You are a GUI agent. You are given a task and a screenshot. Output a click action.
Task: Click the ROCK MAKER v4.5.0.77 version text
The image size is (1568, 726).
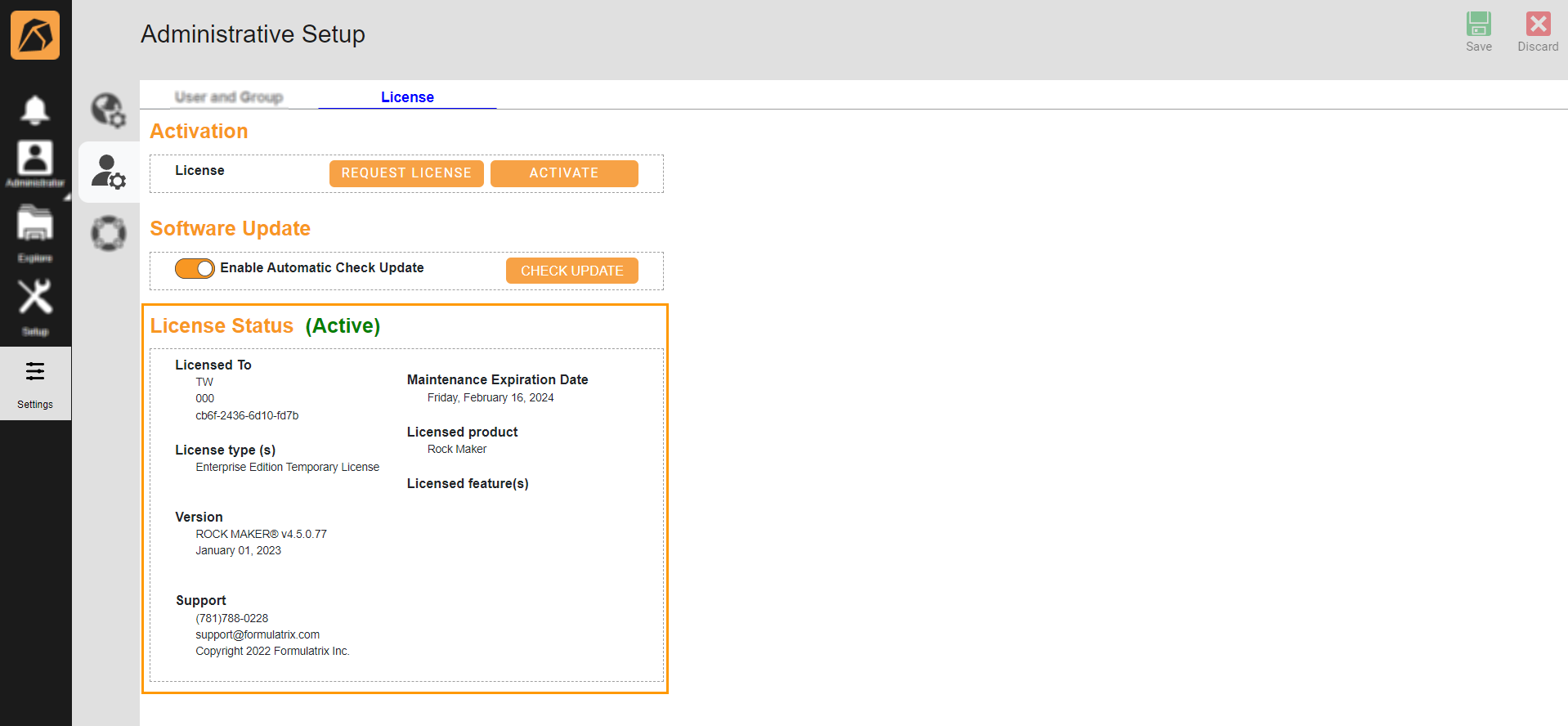(x=261, y=534)
